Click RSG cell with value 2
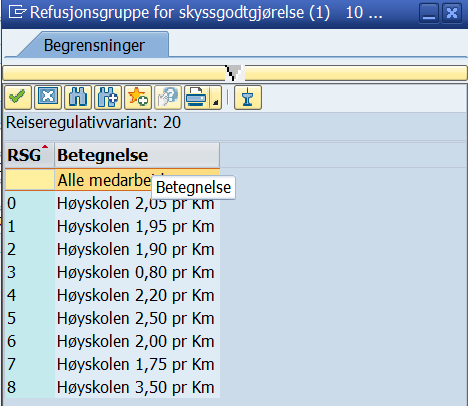This screenshot has width=468, height=406. point(30,249)
